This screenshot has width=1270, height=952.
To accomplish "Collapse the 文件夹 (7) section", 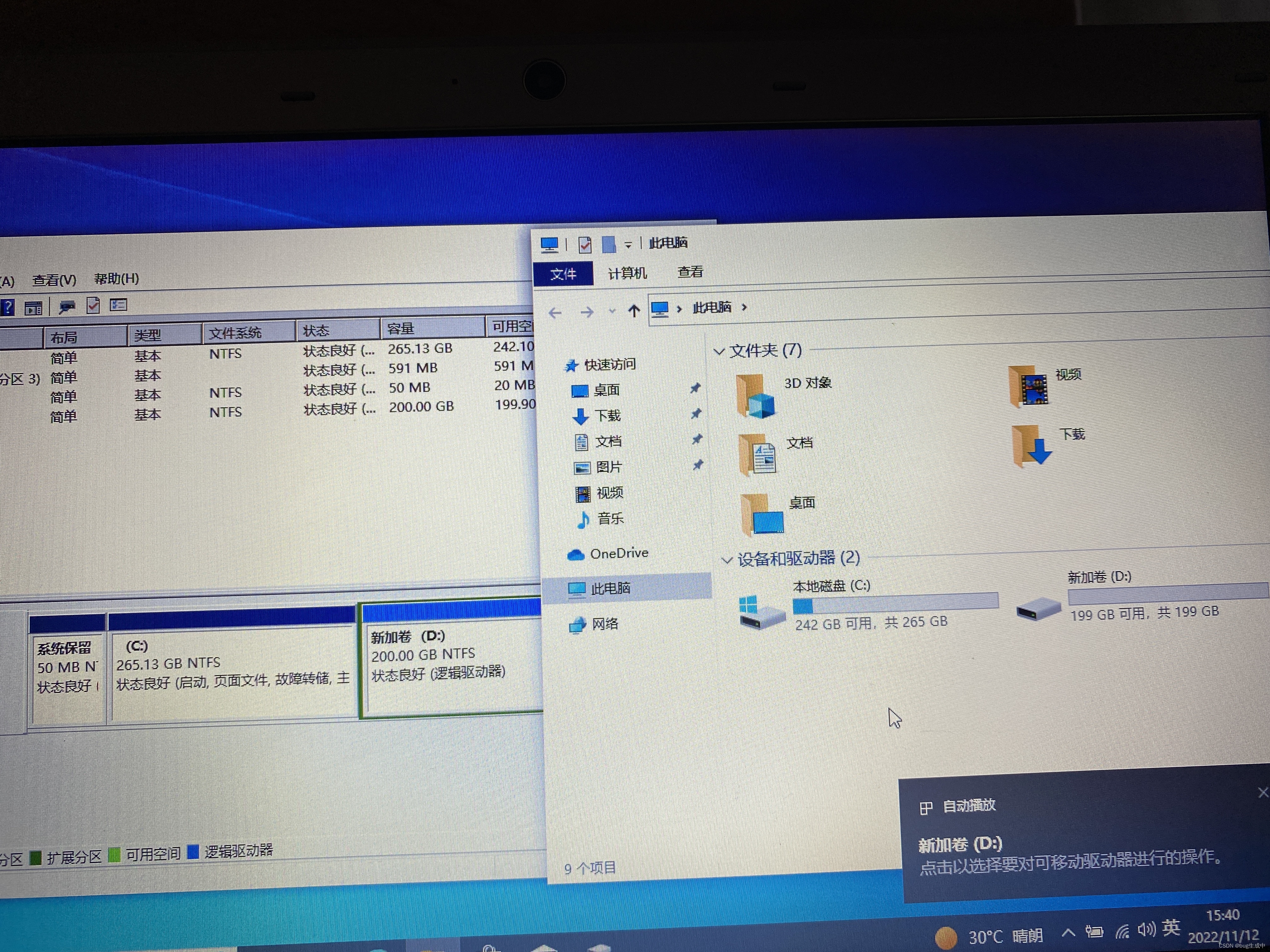I will click(719, 351).
